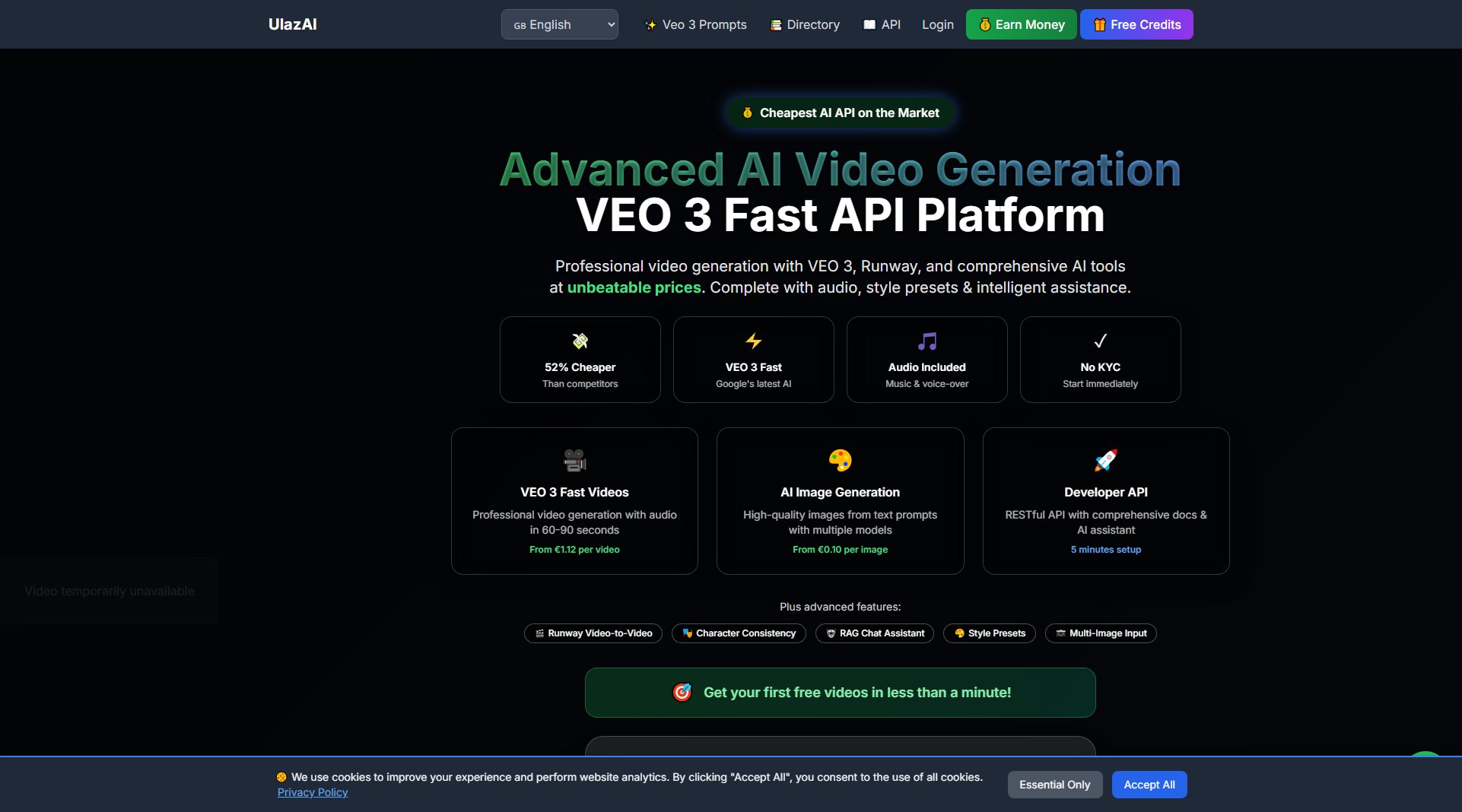Open the AI Image Generation card title

[841, 492]
